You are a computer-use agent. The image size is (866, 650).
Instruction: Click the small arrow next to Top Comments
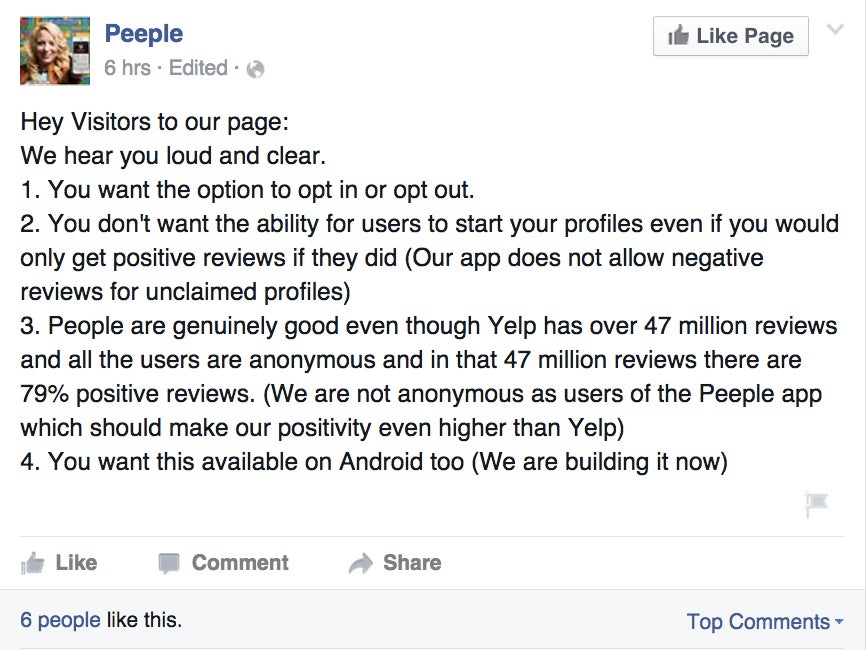tap(839, 621)
